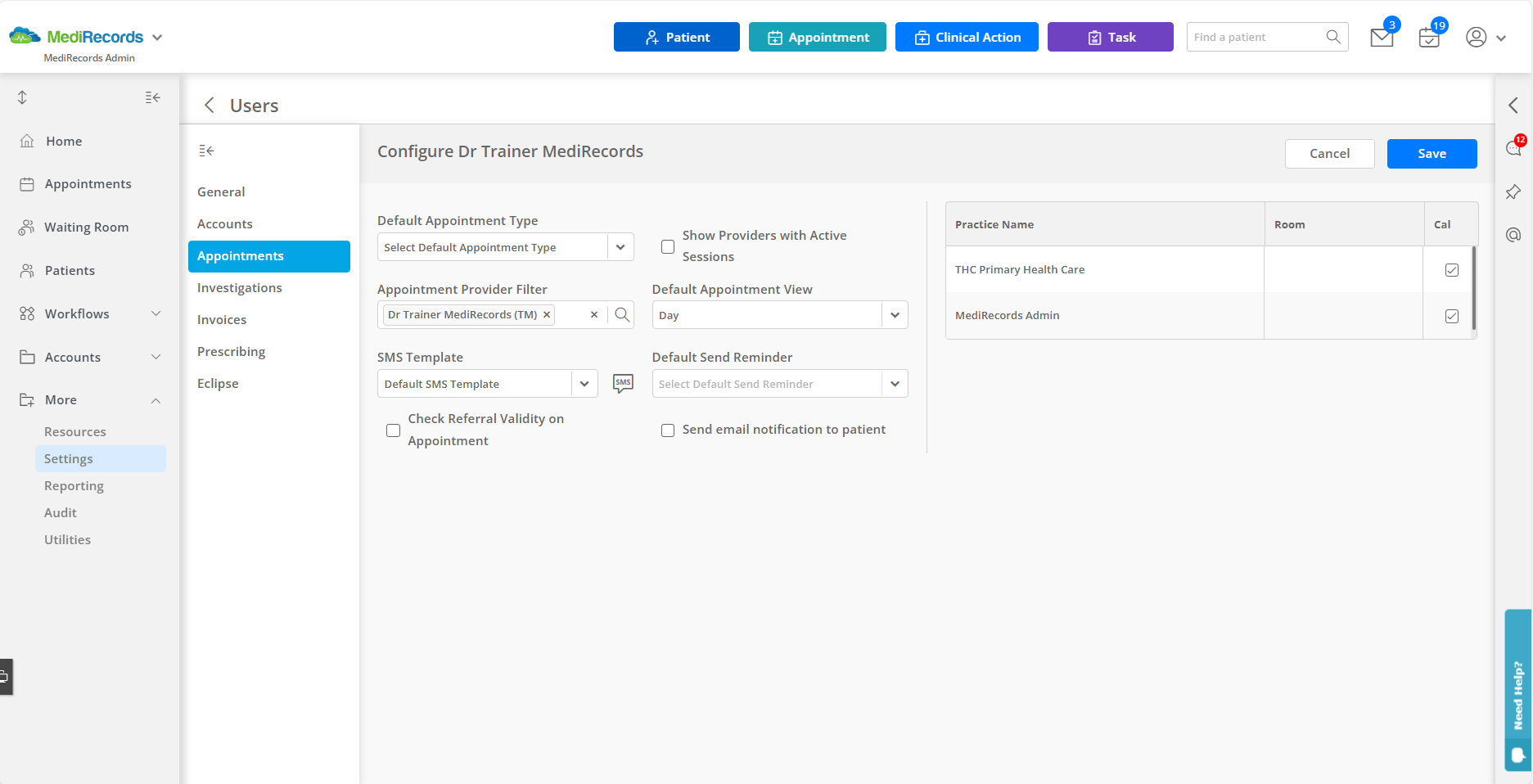Viewport: 1533px width, 784px height.
Task: Open the Default Appointment Type dropdown
Action: click(x=620, y=246)
